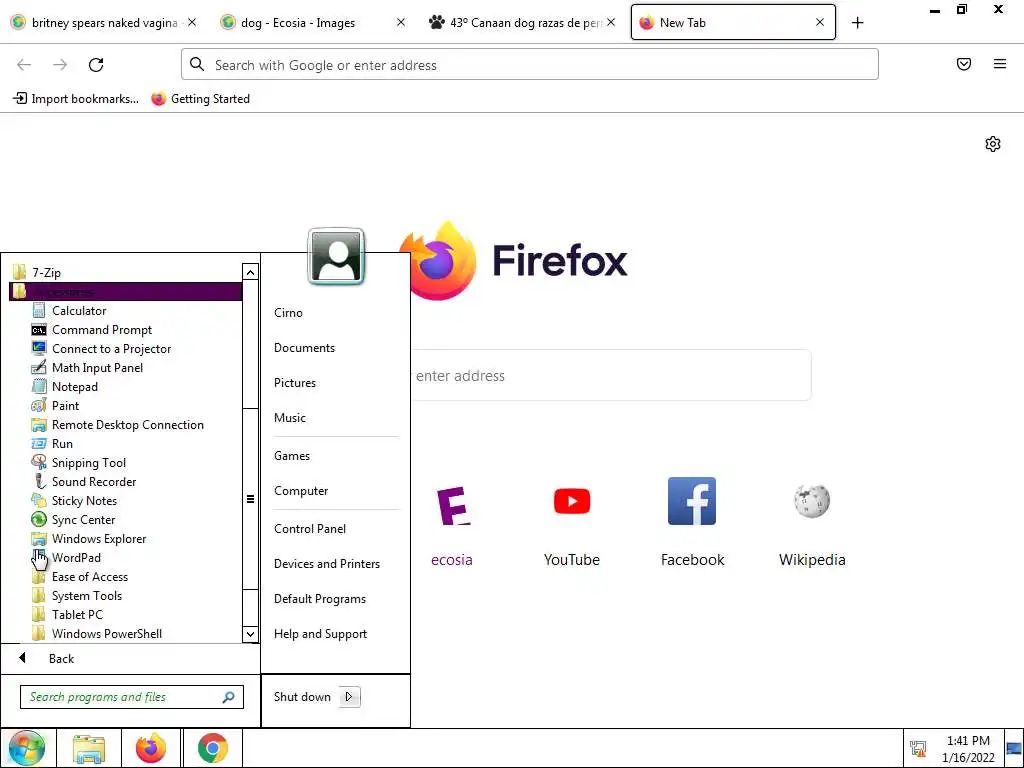Collapse the highlighted Accessories folder
Viewport: 1024px width, 768px height.
pos(125,291)
